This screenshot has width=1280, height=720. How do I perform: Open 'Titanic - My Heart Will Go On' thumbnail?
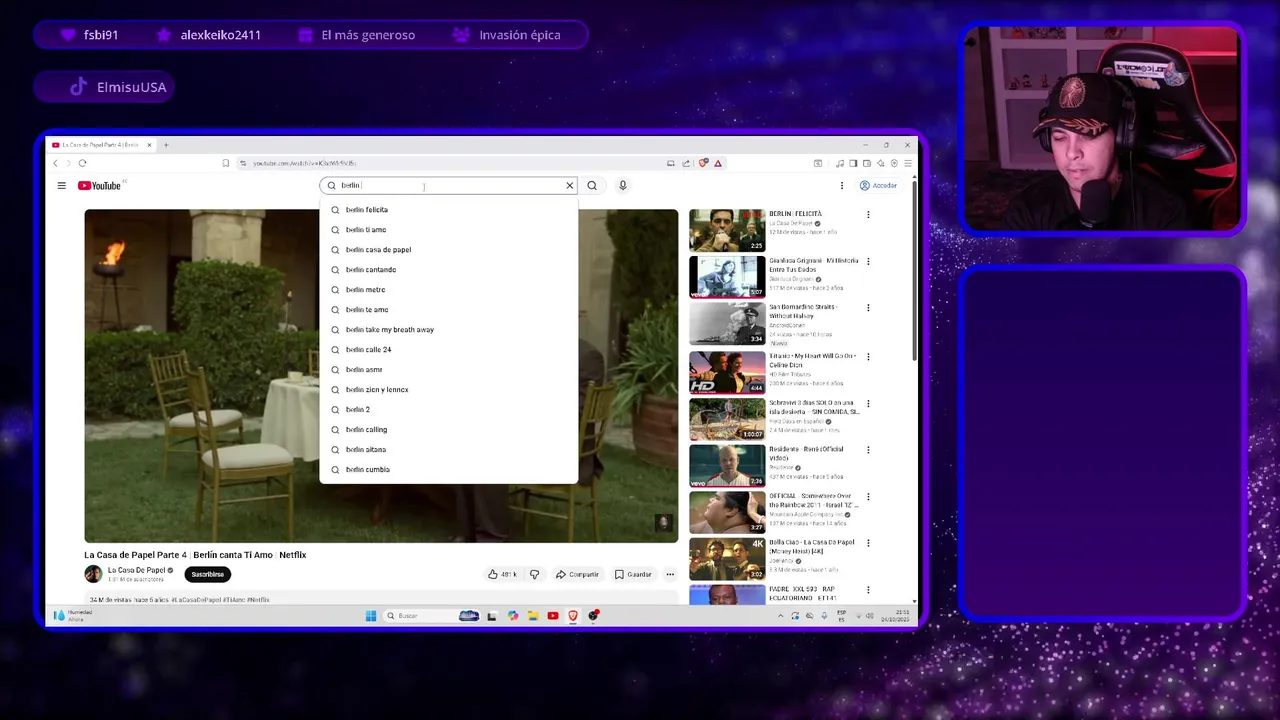click(x=727, y=372)
